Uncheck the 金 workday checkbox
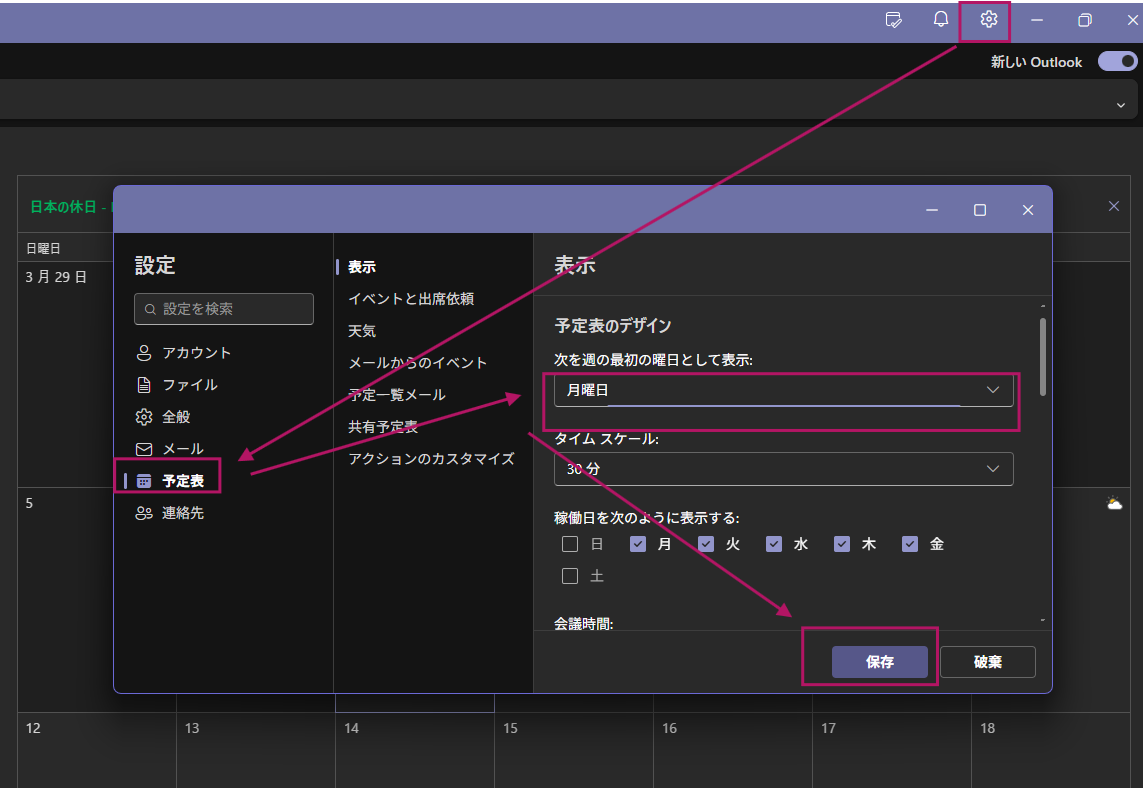Screen dimensions: 1143x788 910,544
